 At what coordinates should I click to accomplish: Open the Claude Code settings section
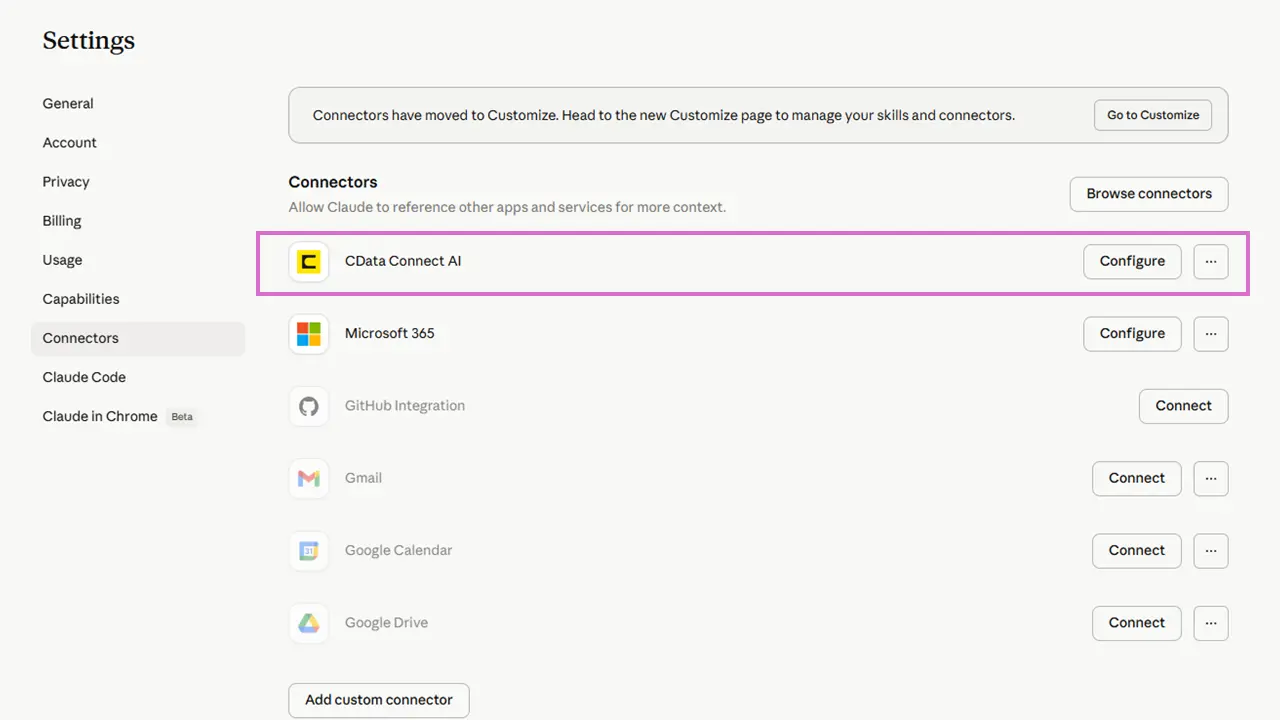84,377
